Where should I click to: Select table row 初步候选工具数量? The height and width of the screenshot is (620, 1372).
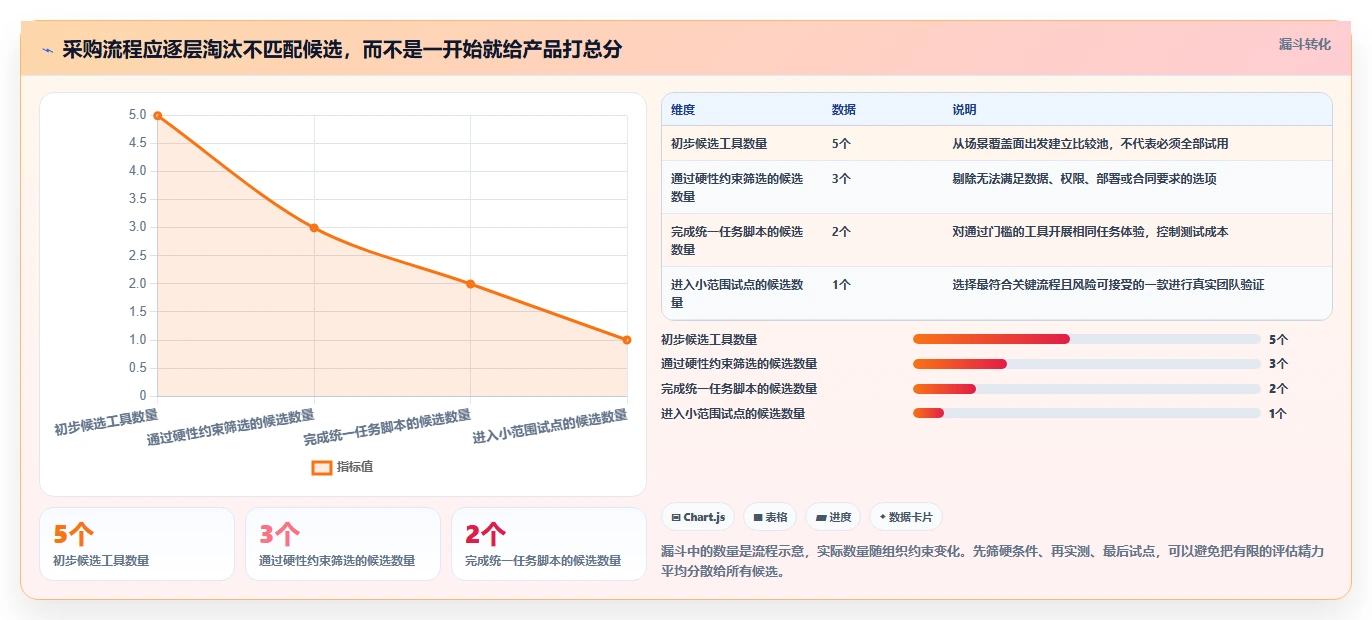coord(997,144)
